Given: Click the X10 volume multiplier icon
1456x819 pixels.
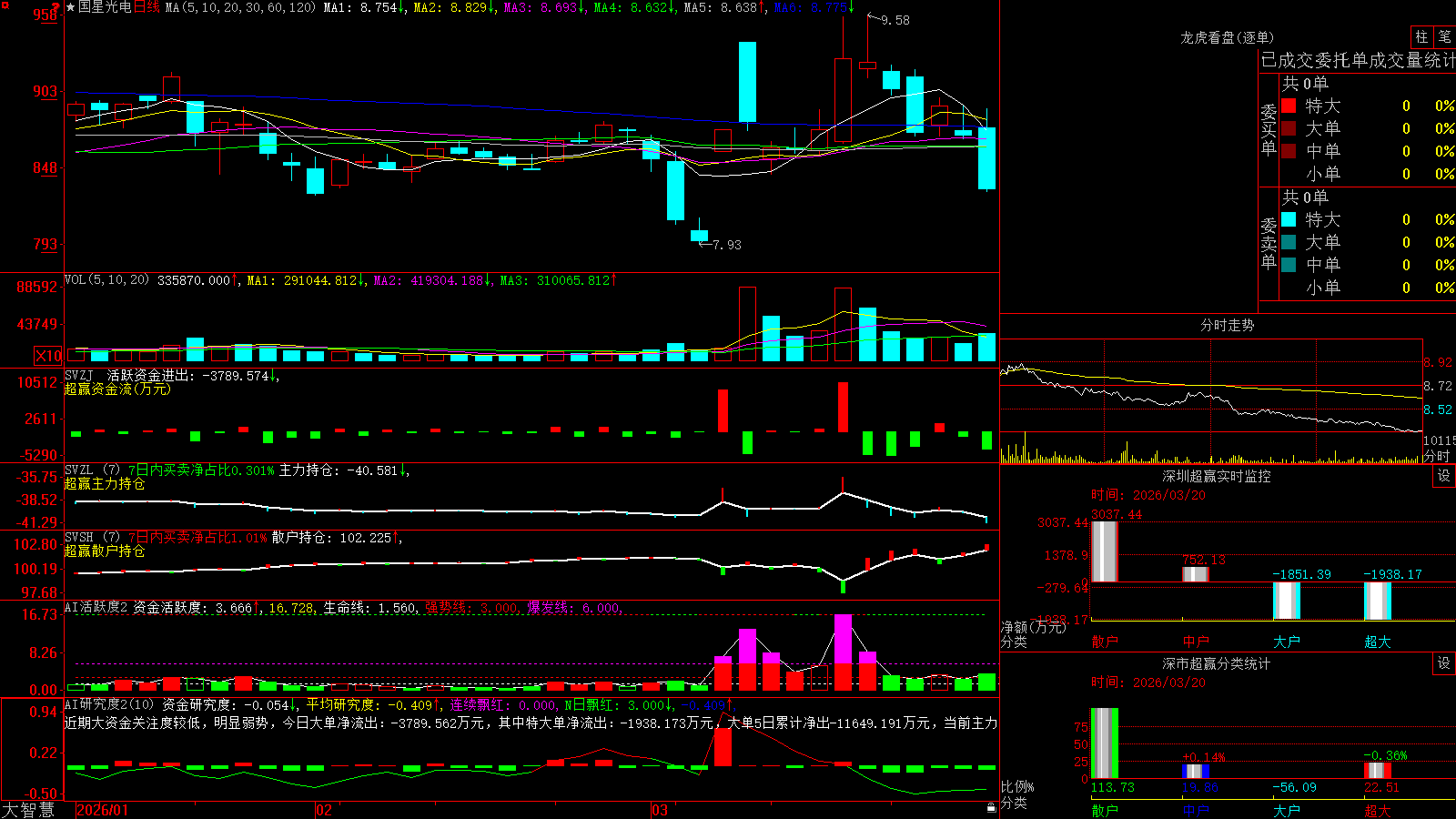Looking at the screenshot, I should coord(48,356).
